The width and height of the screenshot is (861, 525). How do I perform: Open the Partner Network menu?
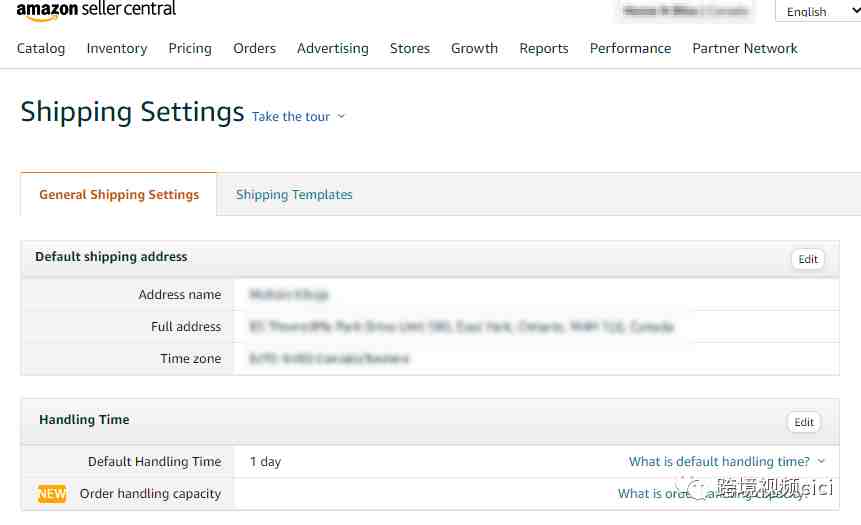(x=745, y=48)
